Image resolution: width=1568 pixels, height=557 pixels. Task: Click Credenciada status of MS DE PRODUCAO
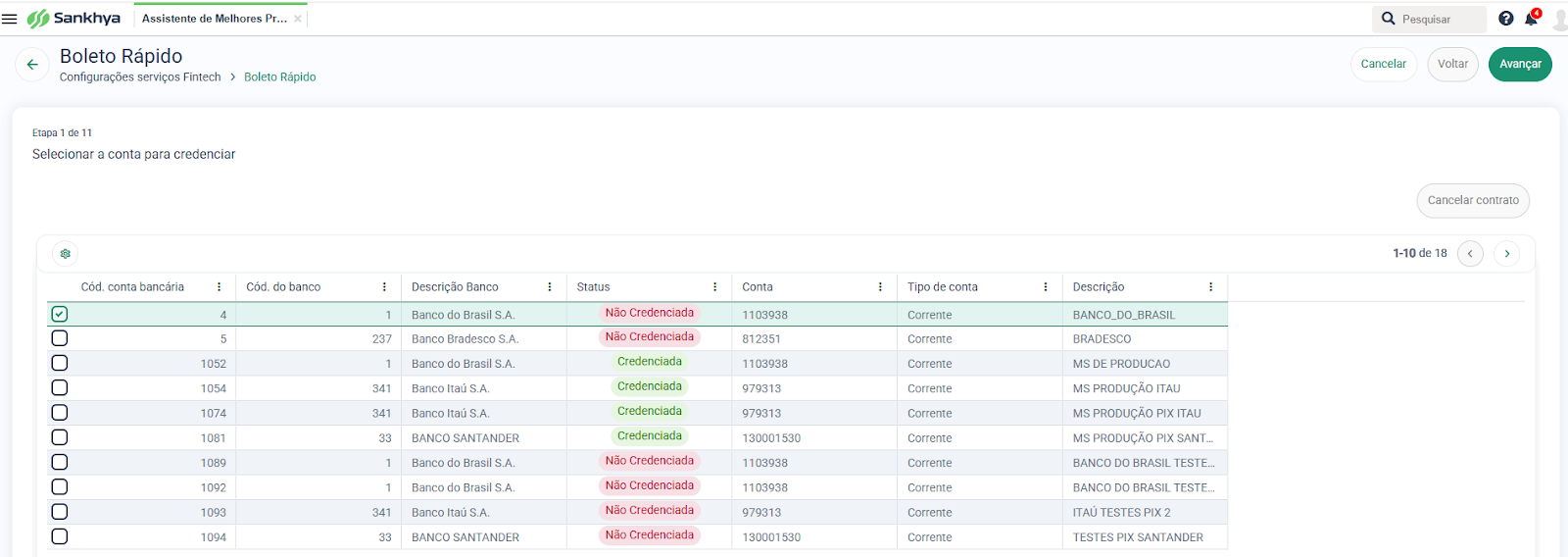pyautogui.click(x=649, y=362)
